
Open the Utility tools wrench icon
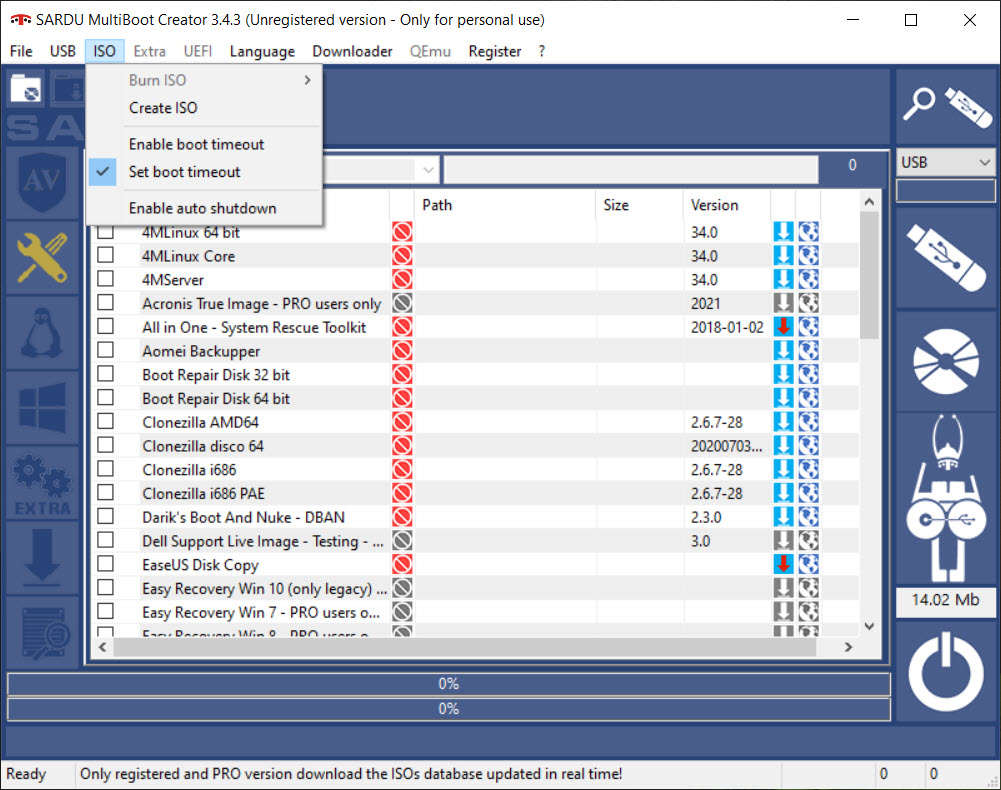click(42, 258)
